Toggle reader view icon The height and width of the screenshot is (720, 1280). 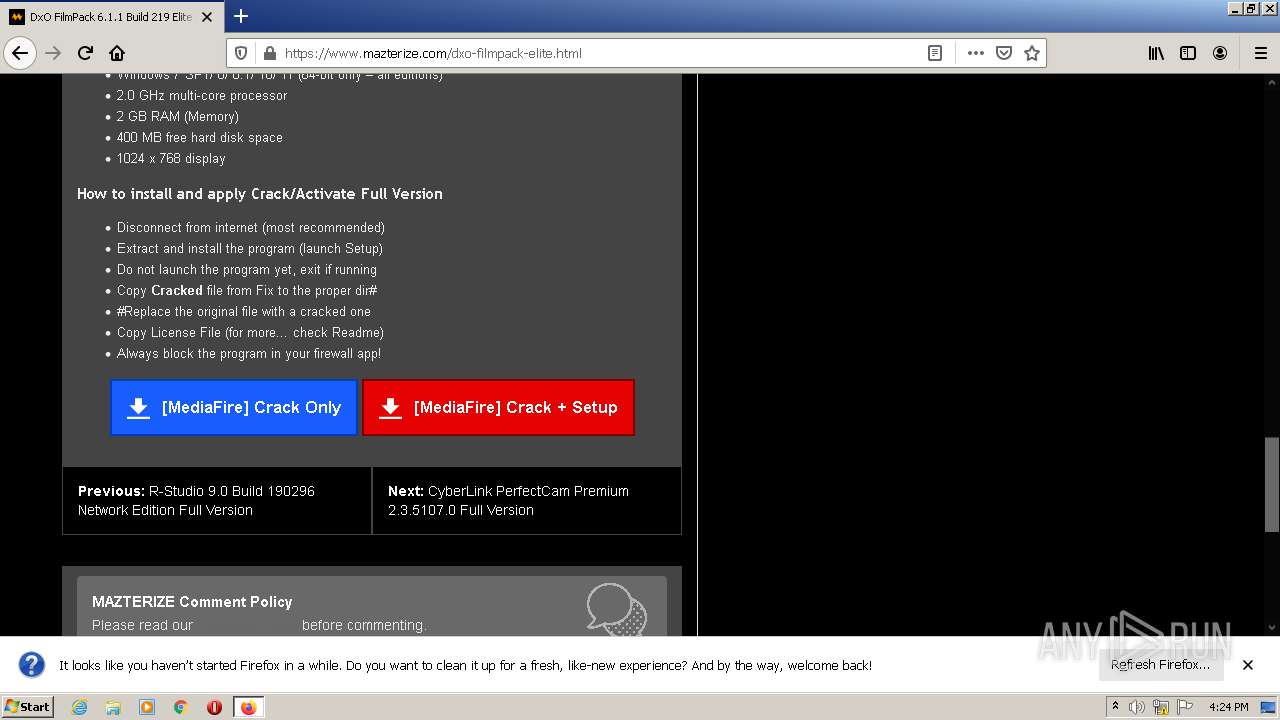935,53
